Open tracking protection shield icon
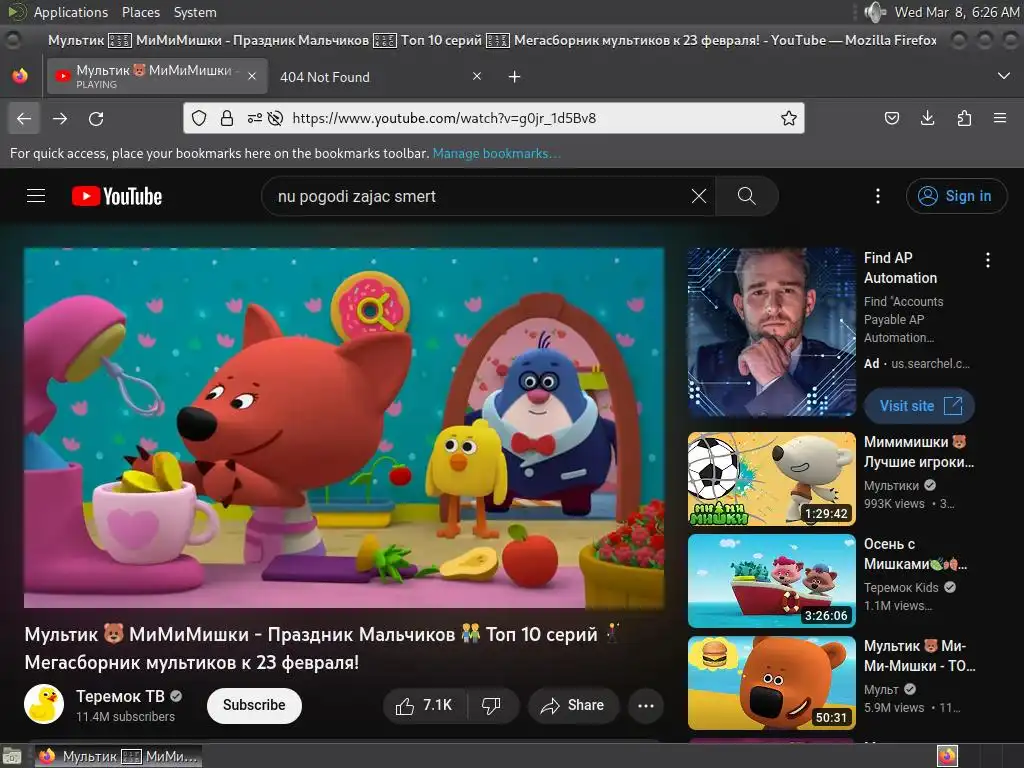This screenshot has width=1024, height=768. 199,118
